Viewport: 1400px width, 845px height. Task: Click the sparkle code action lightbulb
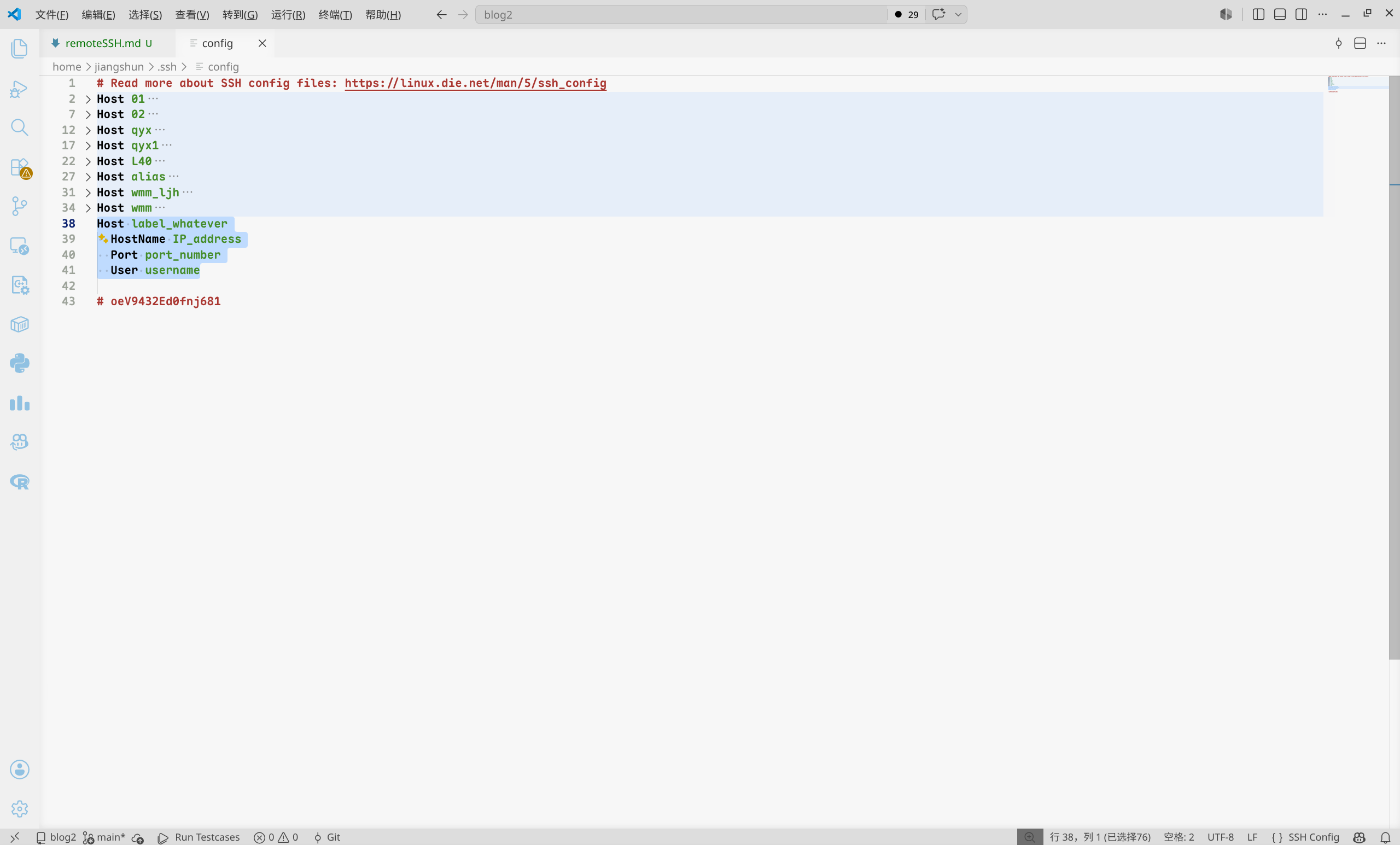click(x=103, y=238)
